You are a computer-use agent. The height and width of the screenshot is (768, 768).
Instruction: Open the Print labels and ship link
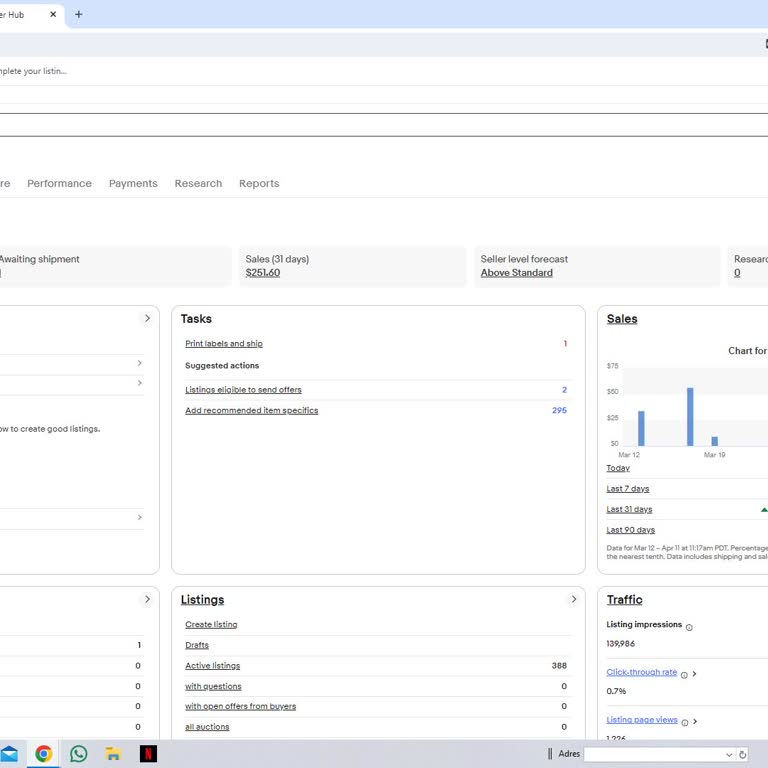224,344
